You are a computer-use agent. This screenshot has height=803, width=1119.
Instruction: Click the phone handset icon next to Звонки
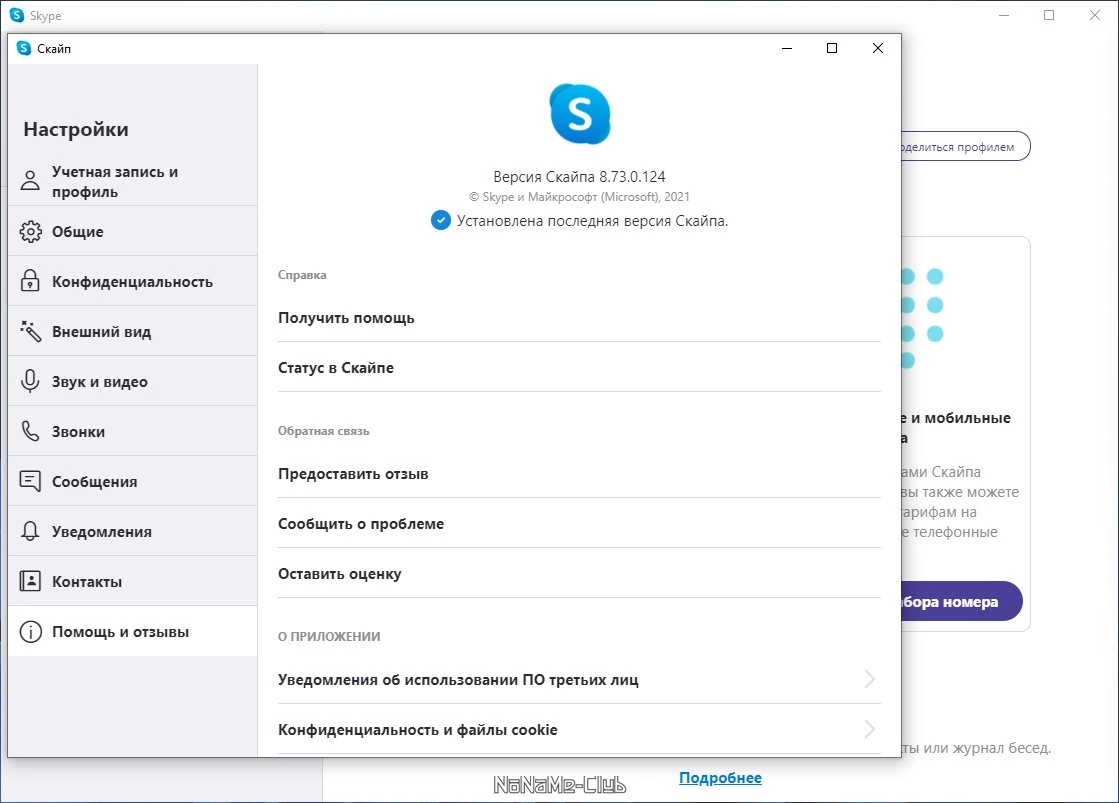point(30,430)
